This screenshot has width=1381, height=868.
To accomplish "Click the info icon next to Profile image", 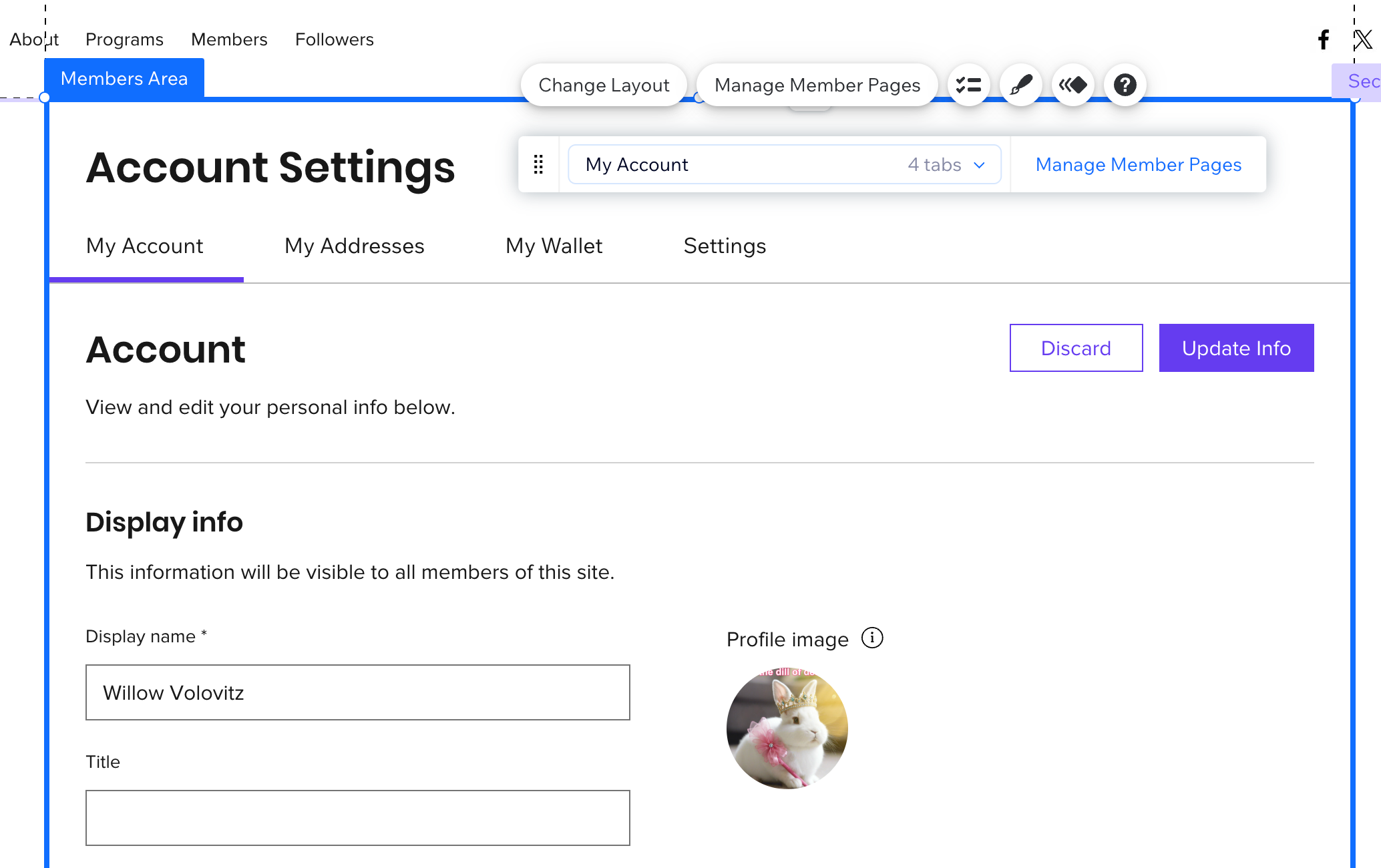I will coord(872,638).
